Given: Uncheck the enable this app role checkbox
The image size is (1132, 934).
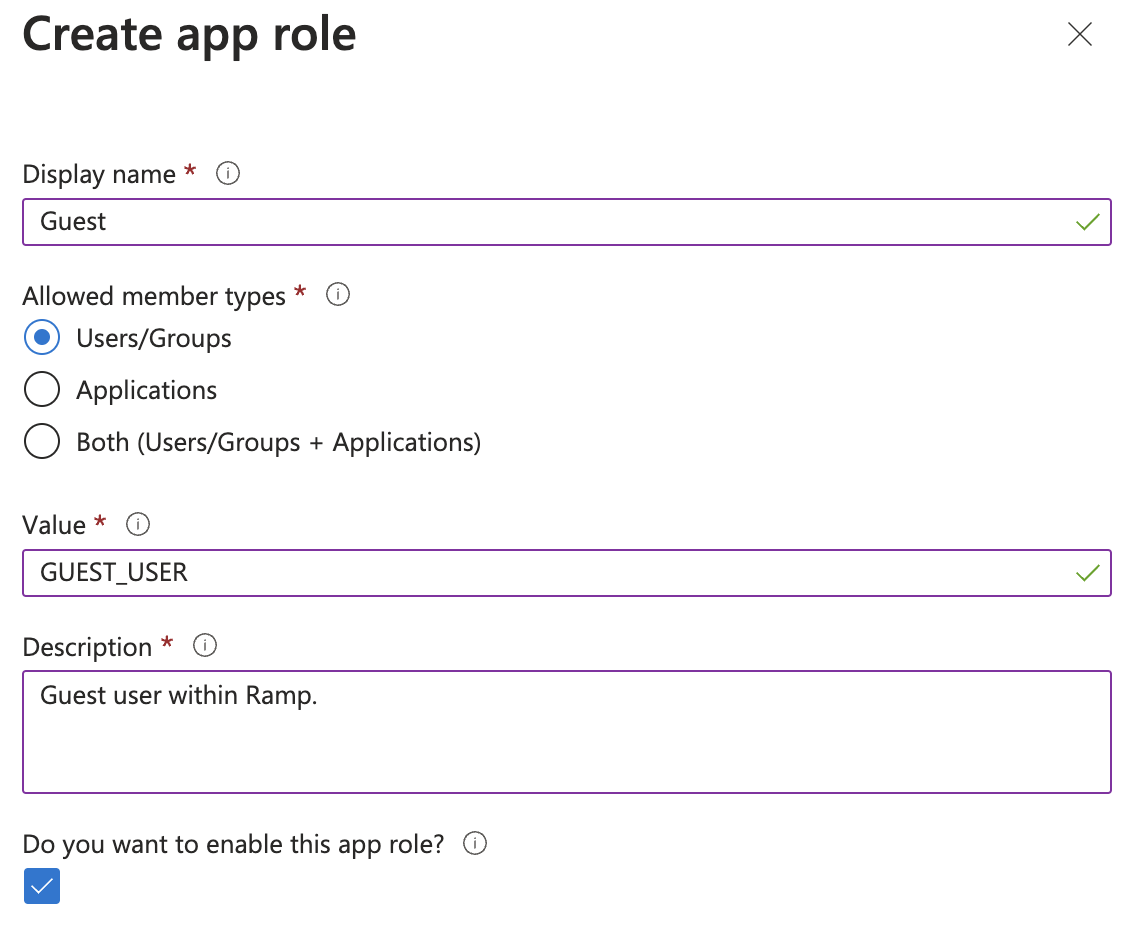Looking at the screenshot, I should pyautogui.click(x=42, y=886).
